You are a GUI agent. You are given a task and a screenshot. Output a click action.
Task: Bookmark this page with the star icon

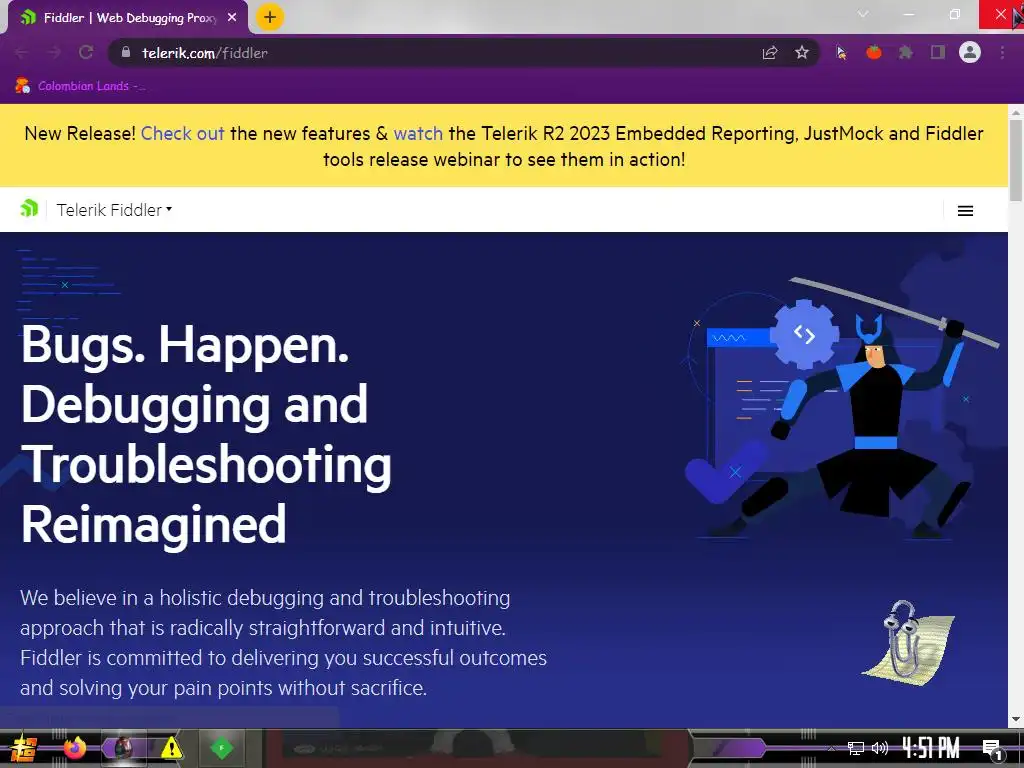point(802,52)
